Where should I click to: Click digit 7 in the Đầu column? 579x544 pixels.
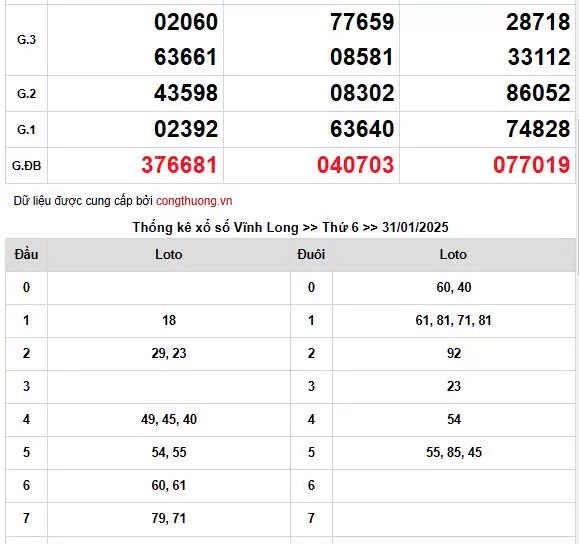(26, 519)
